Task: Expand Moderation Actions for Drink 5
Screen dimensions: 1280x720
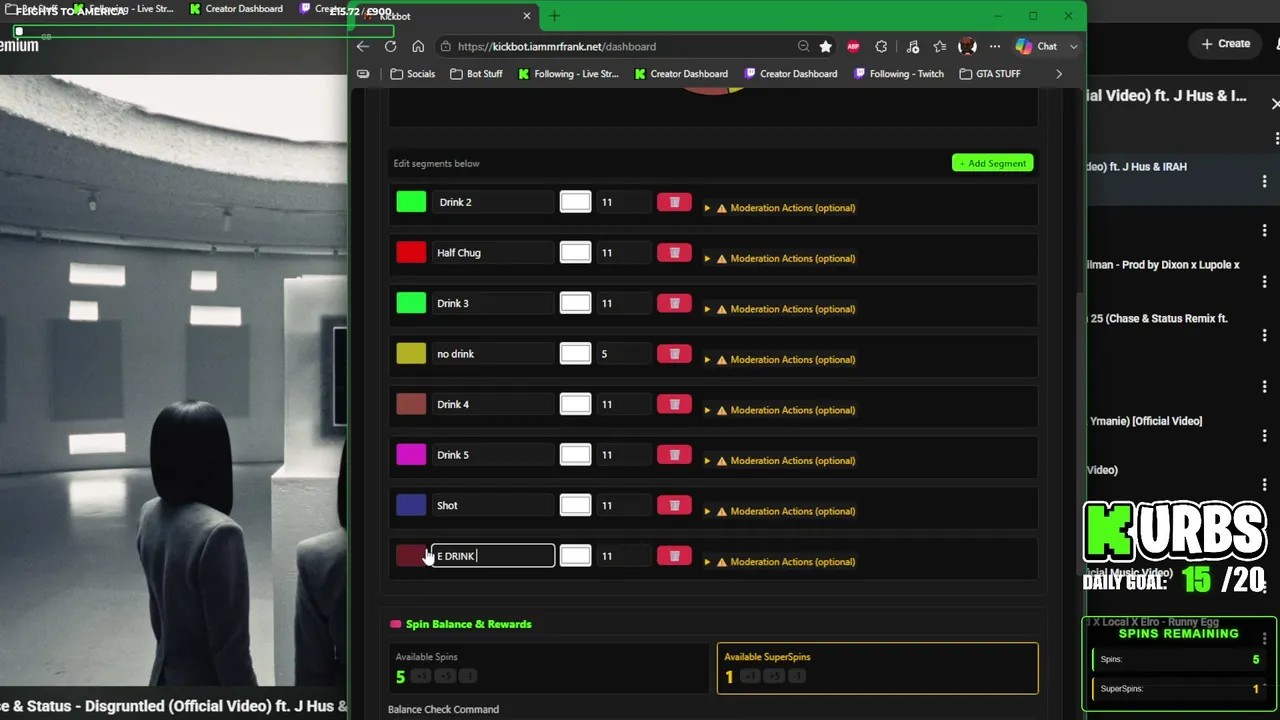Action: pos(780,460)
